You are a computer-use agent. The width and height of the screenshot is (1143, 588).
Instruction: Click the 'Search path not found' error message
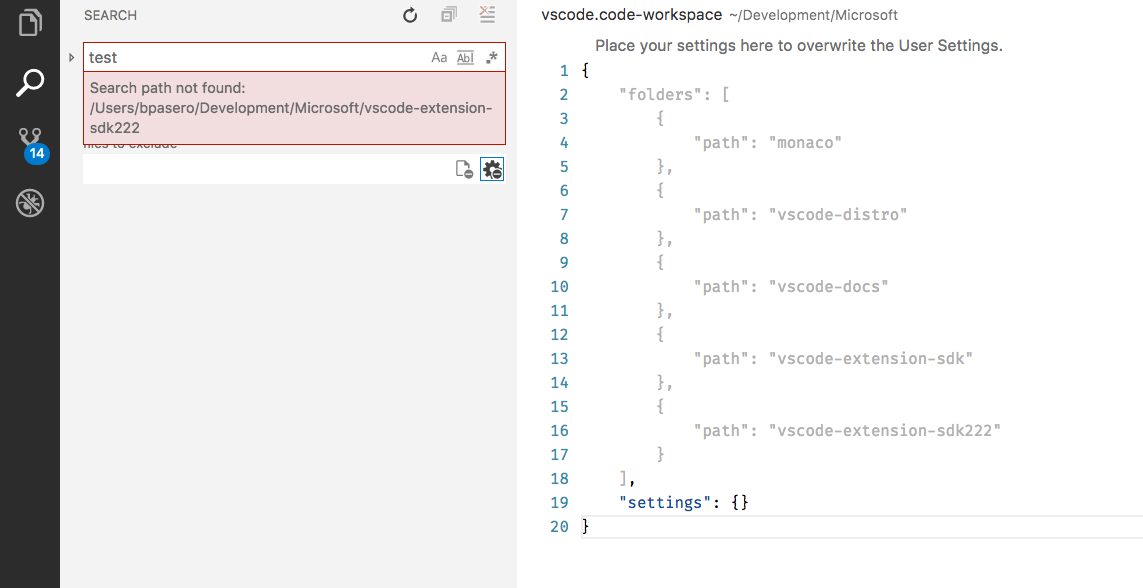294,108
